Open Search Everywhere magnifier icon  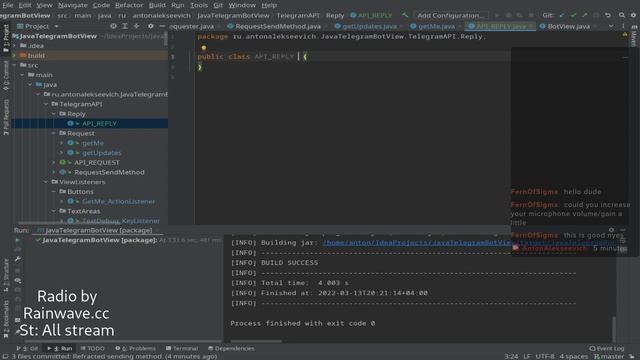(622, 15)
